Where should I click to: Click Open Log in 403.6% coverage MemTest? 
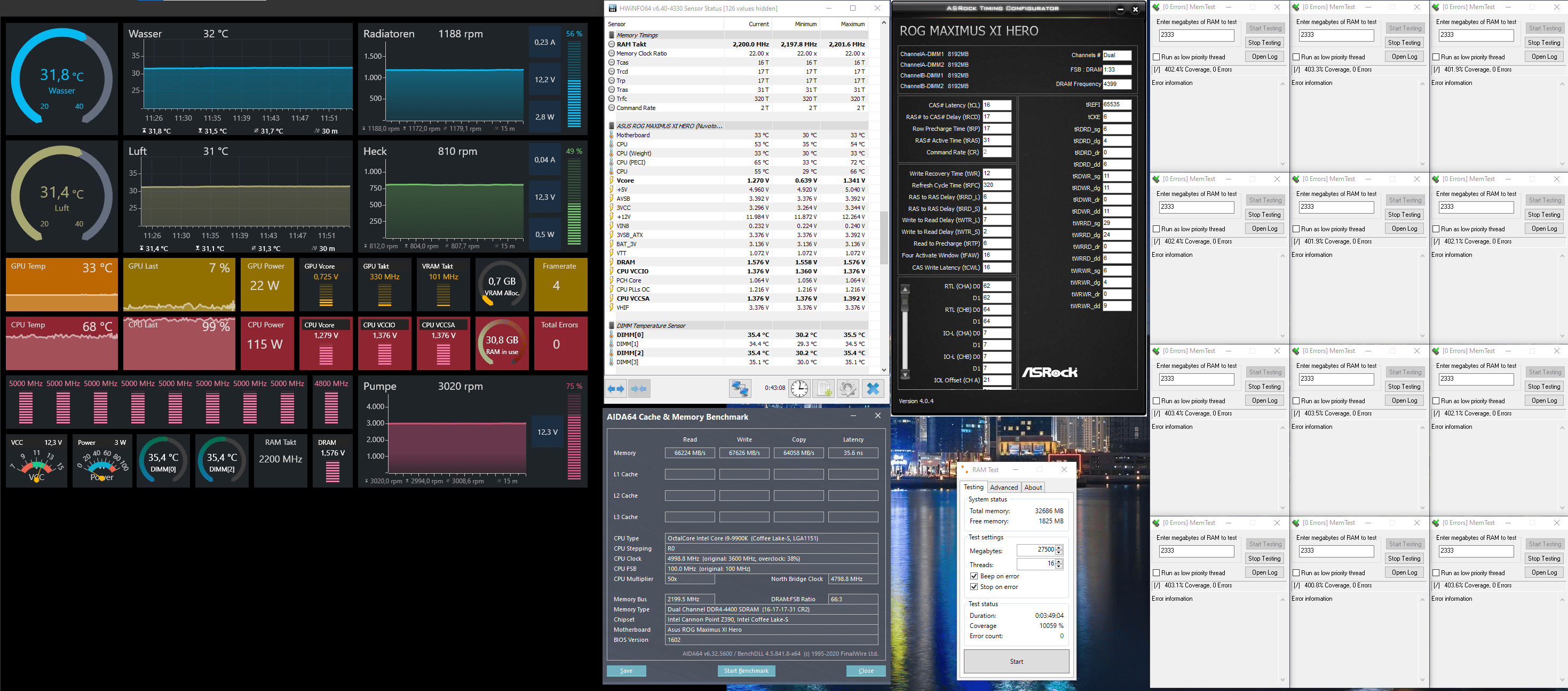tap(1545, 573)
